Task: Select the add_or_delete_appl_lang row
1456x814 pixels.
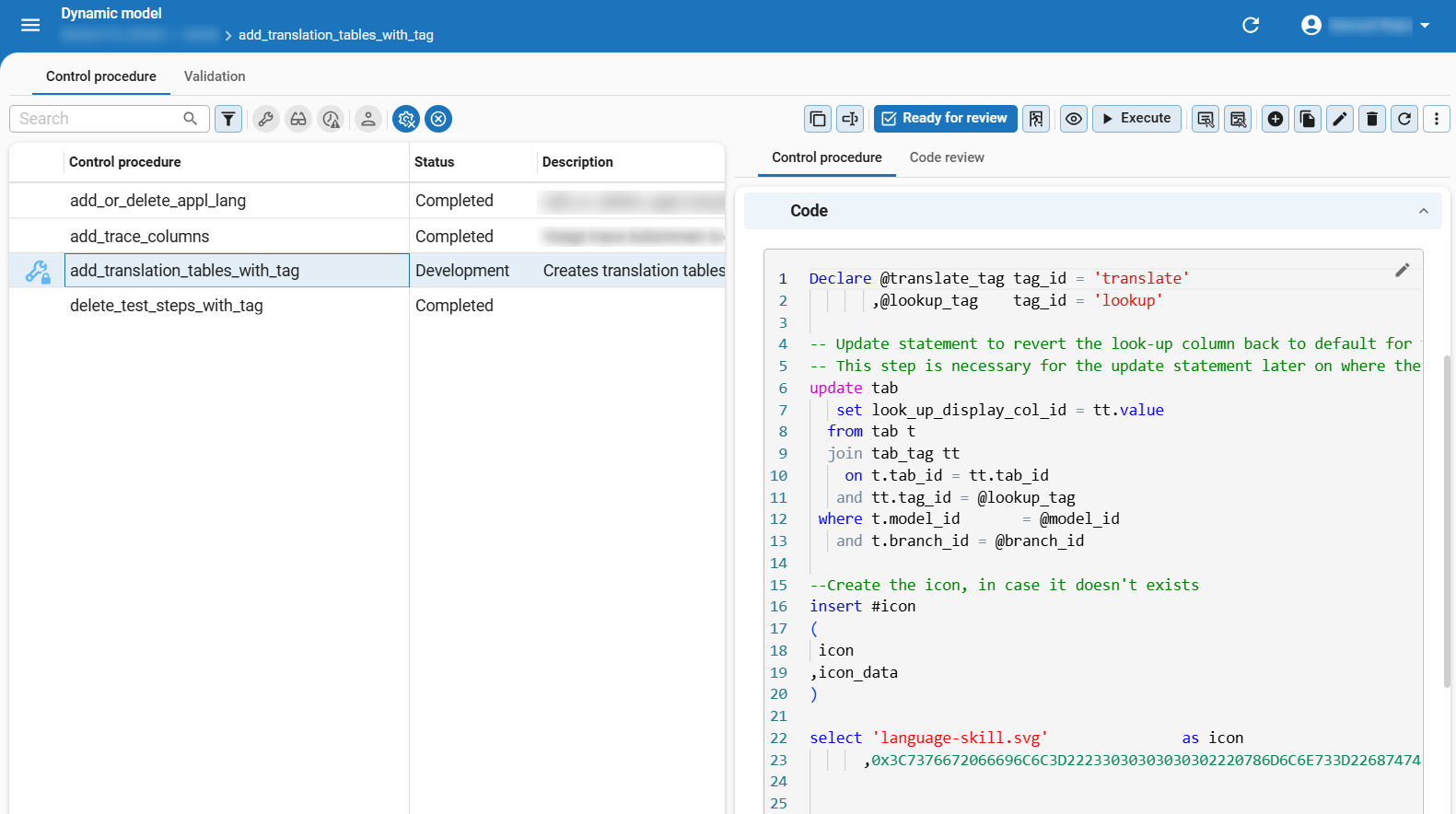Action: (367, 201)
